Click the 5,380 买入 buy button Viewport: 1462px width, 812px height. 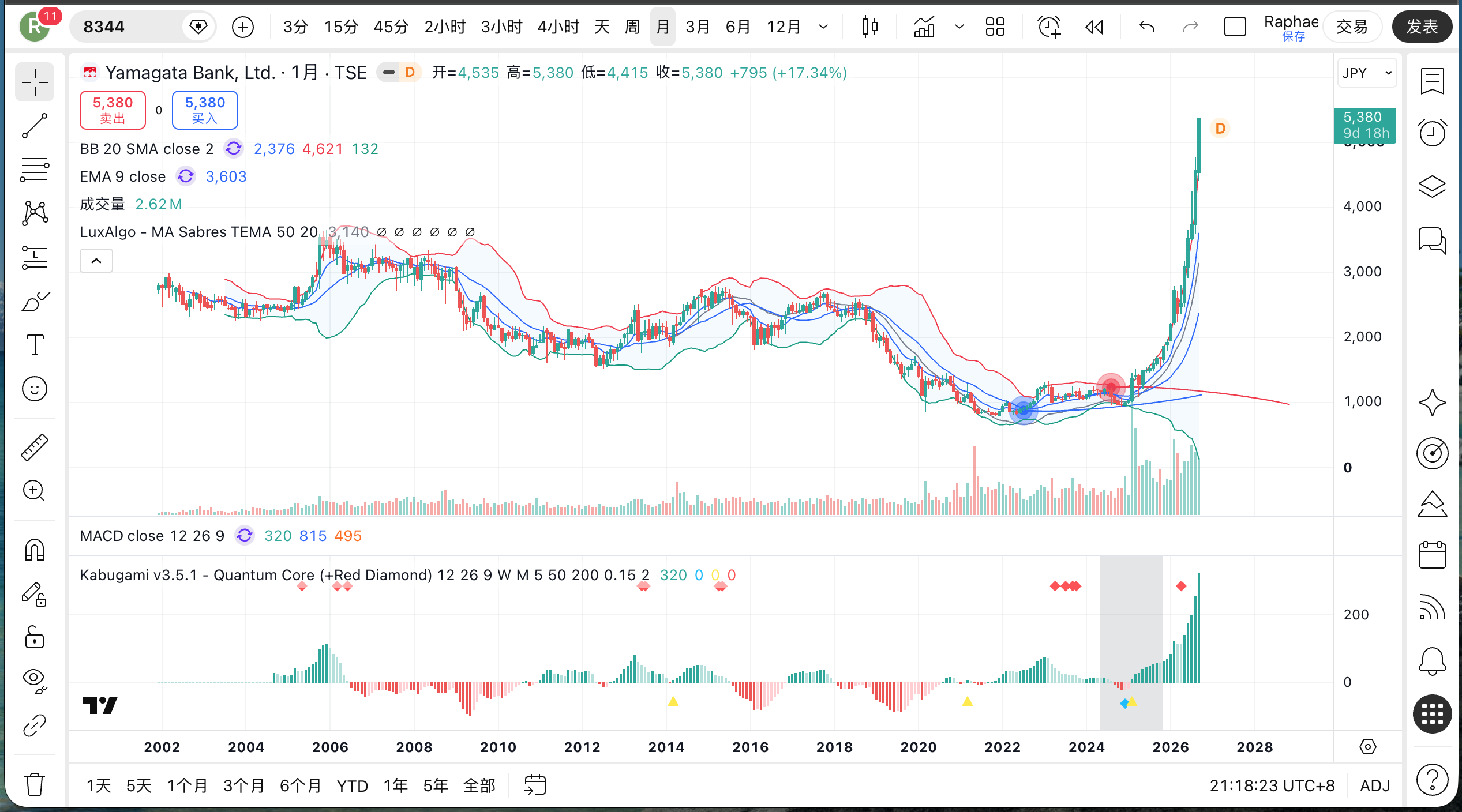click(205, 110)
